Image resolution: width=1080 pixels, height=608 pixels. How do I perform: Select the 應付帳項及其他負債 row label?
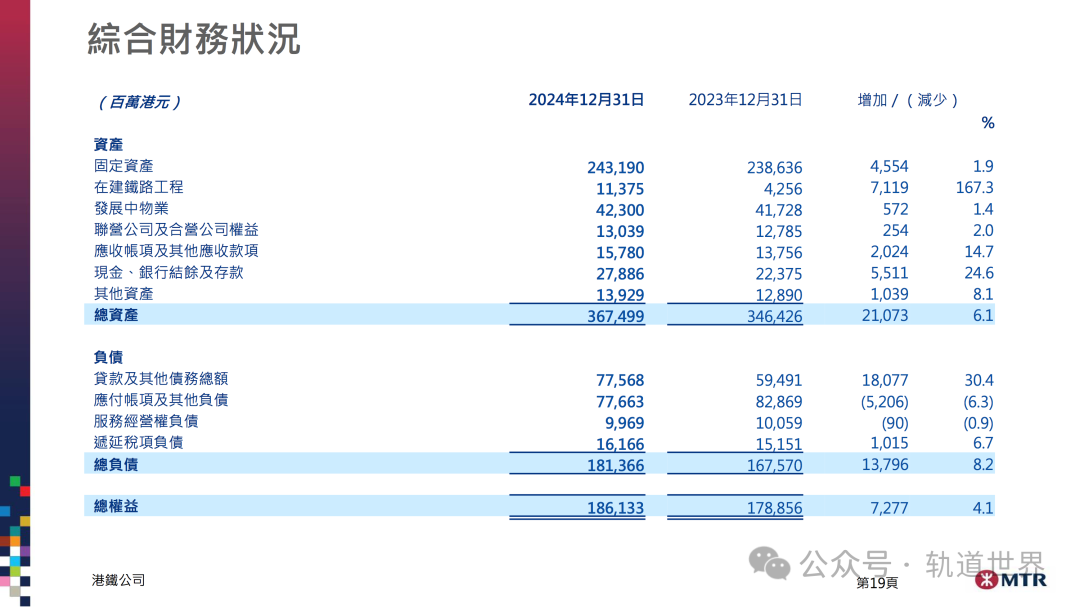click(161, 400)
